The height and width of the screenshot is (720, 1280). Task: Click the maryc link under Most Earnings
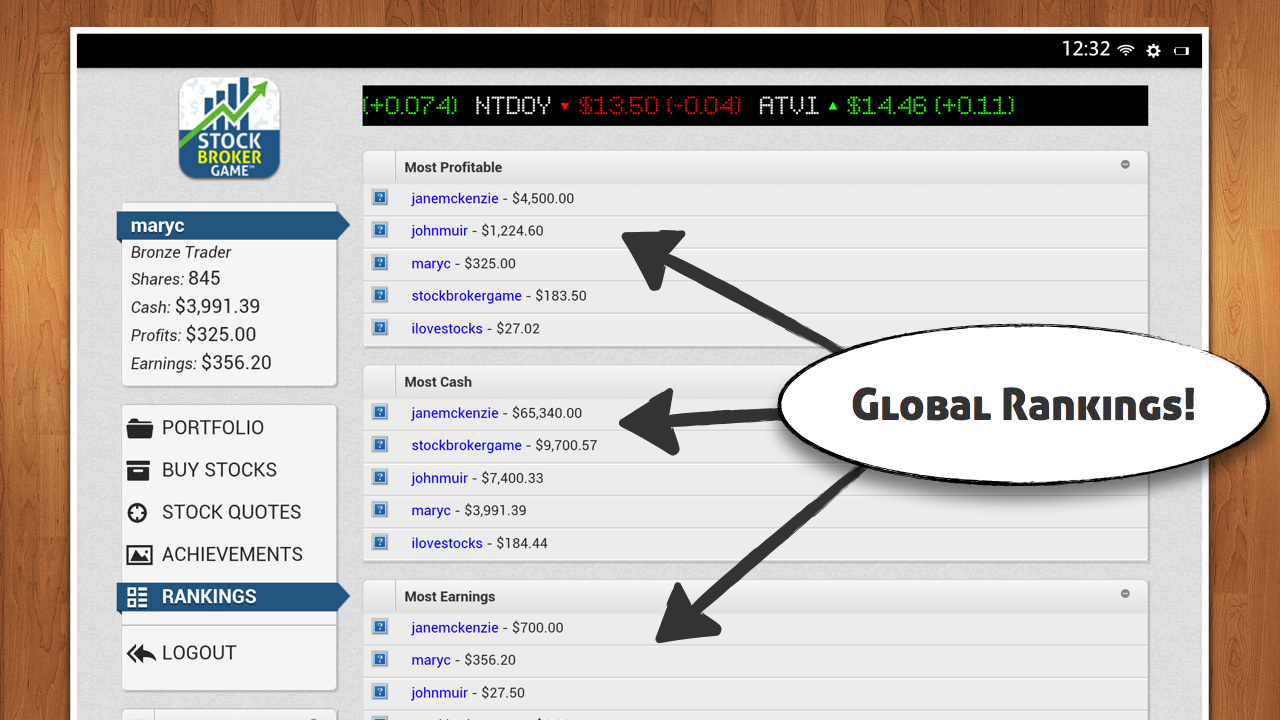pos(431,660)
